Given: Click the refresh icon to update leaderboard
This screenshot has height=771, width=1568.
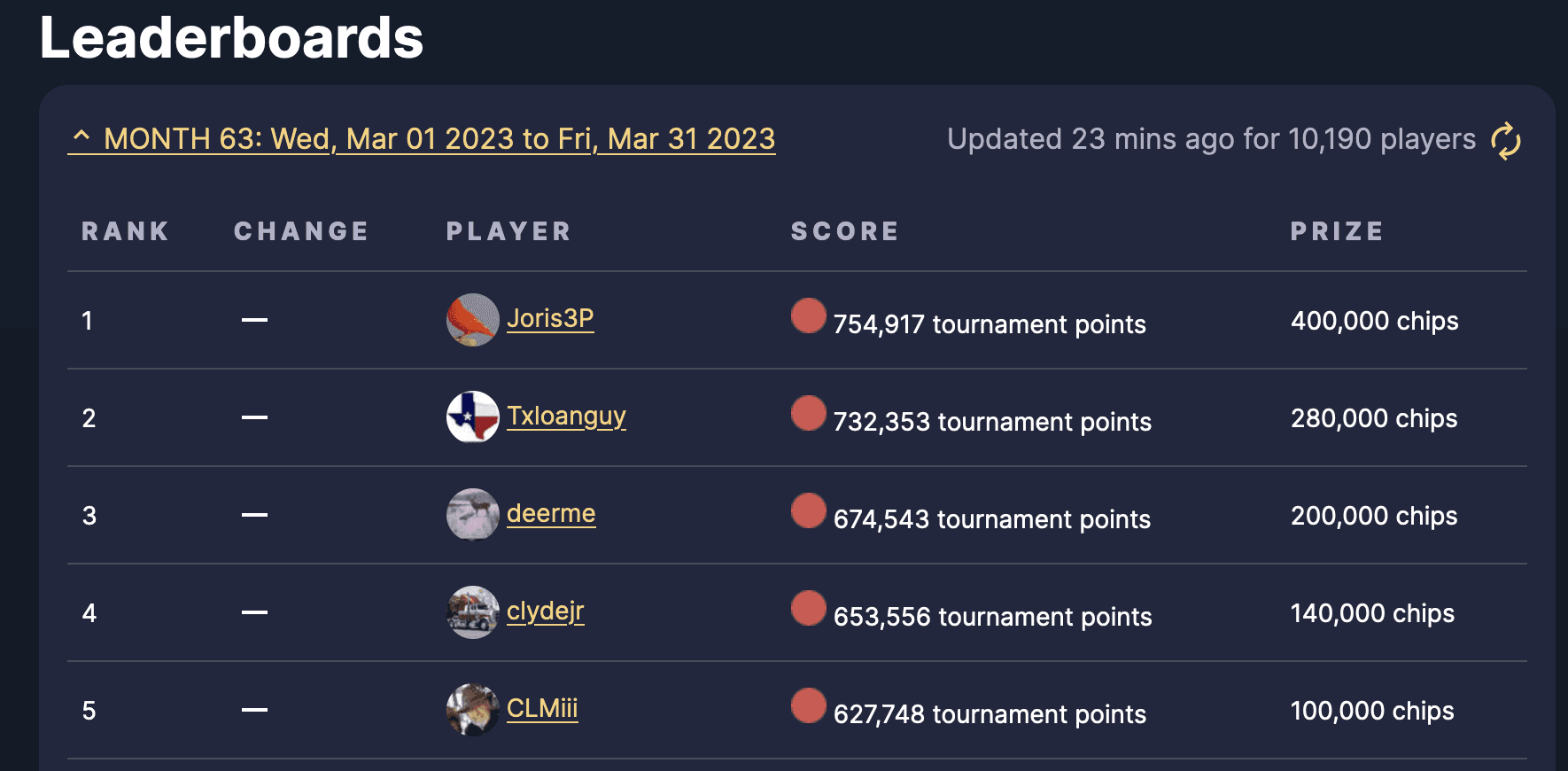Looking at the screenshot, I should point(1506,140).
